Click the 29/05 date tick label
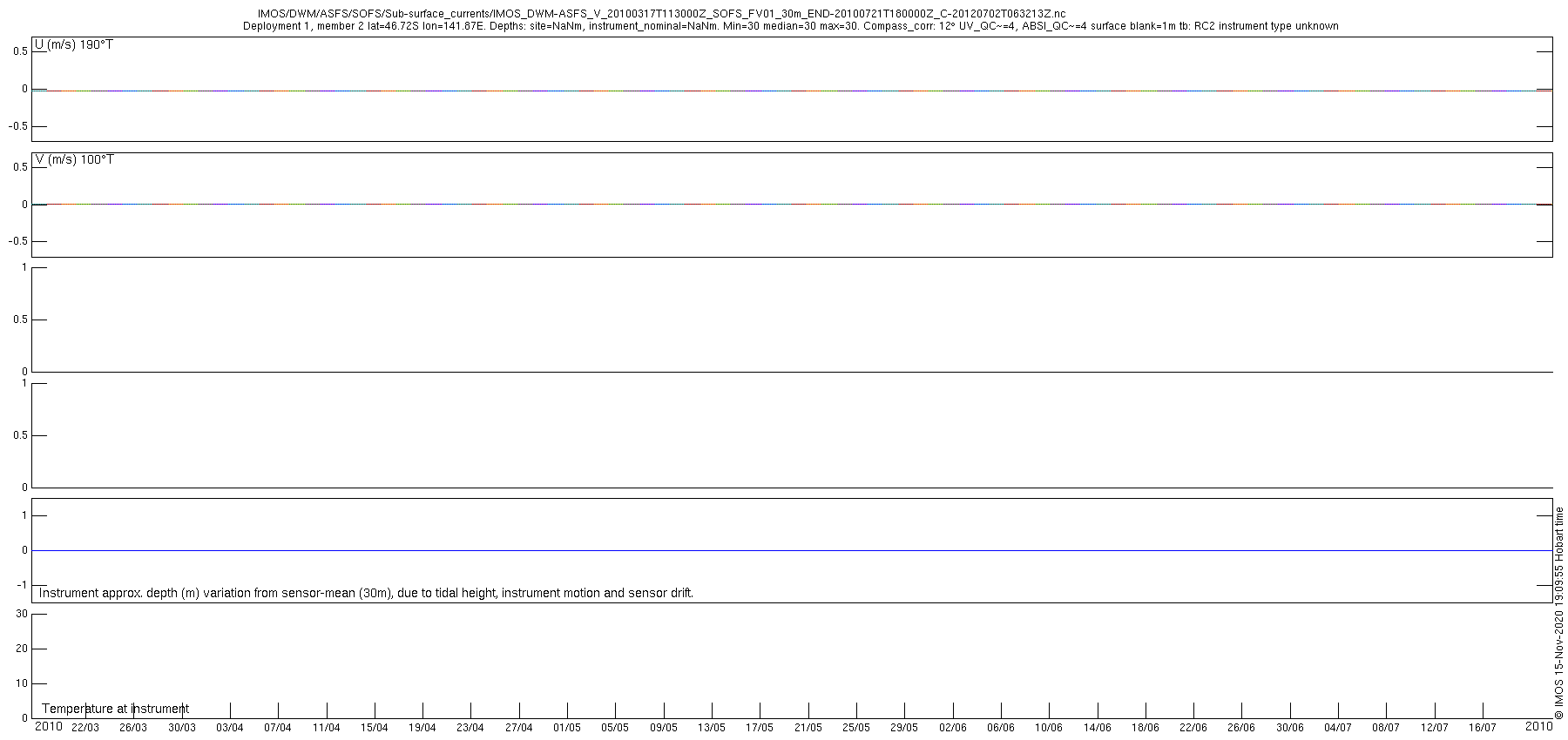This screenshot has width=1568, height=740. [x=904, y=728]
